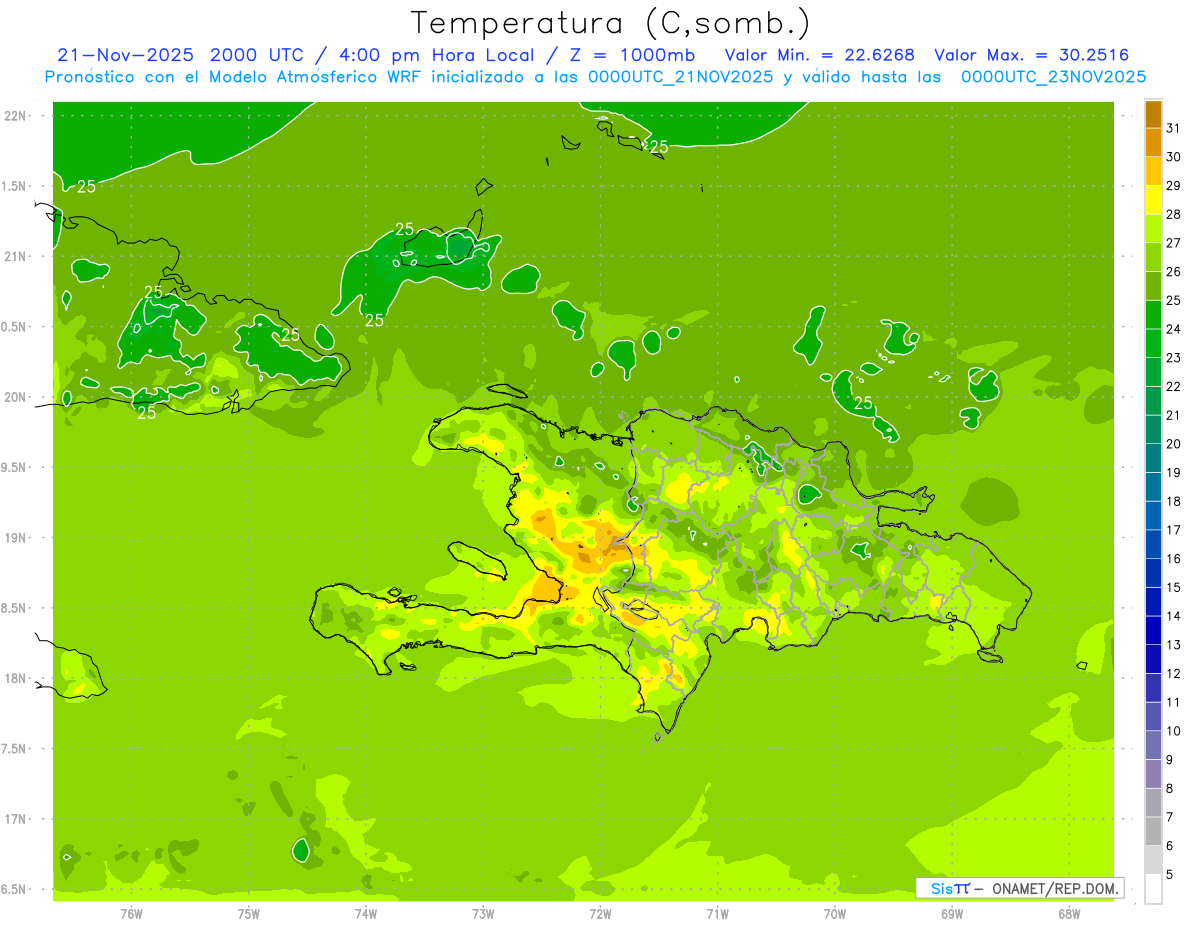Click the "68W" longitude label
This screenshot has height=927, width=1200.
[x=1069, y=914]
